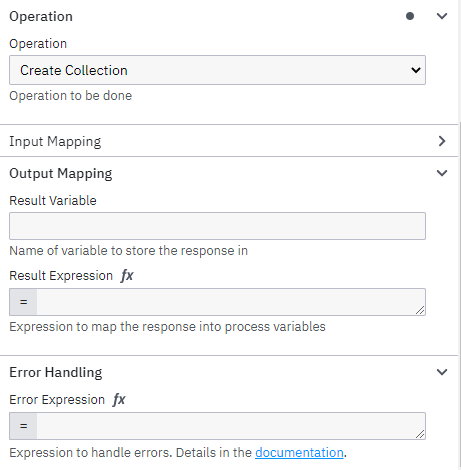Focus the Result Variable text field
Viewport: 461px width, 470px height.
click(x=217, y=226)
